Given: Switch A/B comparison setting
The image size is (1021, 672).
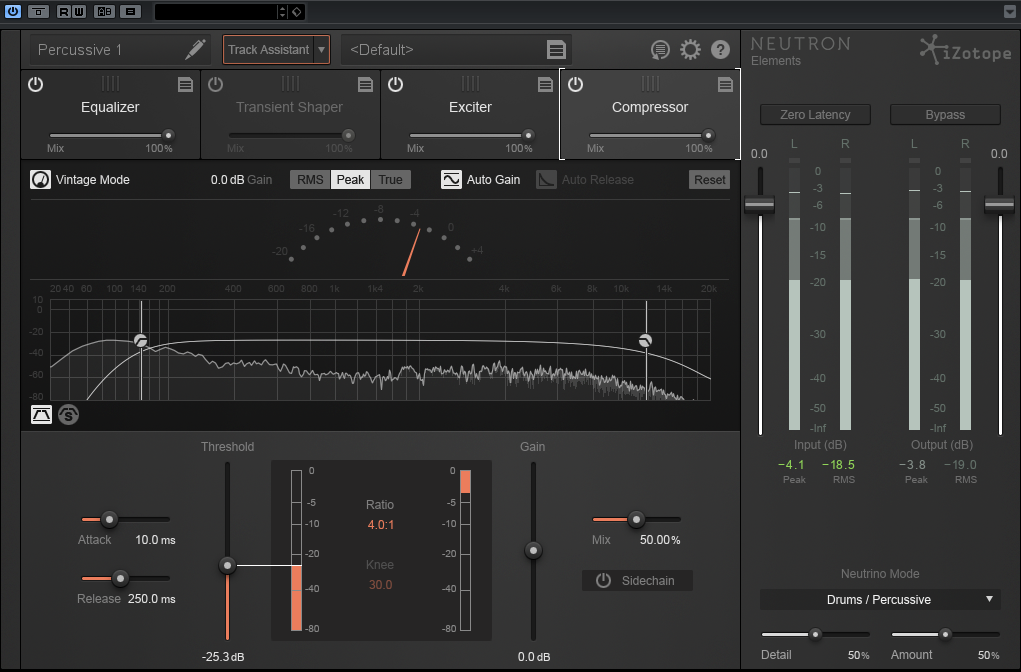Looking at the screenshot, I should pos(104,12).
